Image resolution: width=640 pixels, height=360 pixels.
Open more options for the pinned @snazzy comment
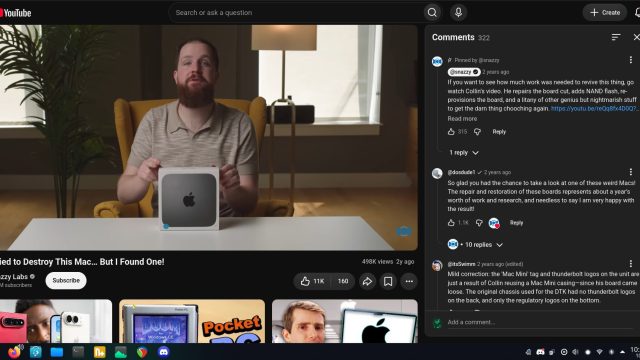(x=631, y=60)
